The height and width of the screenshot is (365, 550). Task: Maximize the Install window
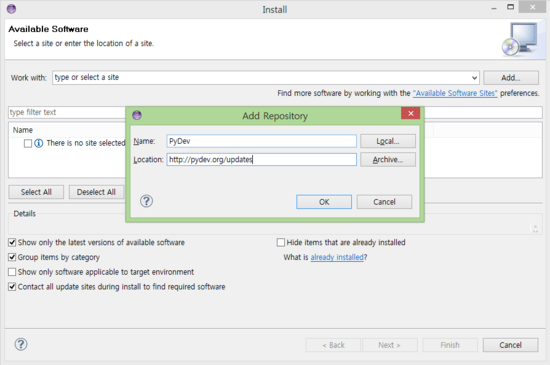[x=511, y=7]
